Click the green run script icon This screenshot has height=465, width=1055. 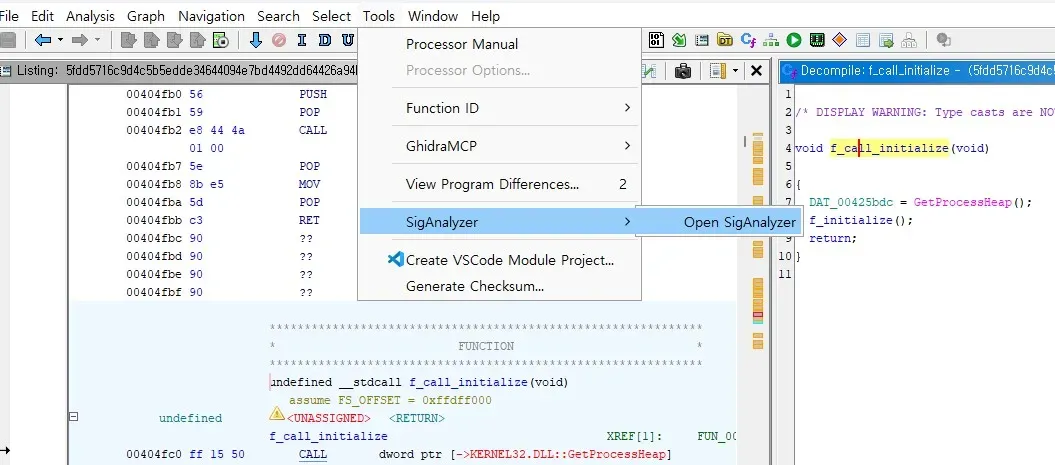[793, 41]
